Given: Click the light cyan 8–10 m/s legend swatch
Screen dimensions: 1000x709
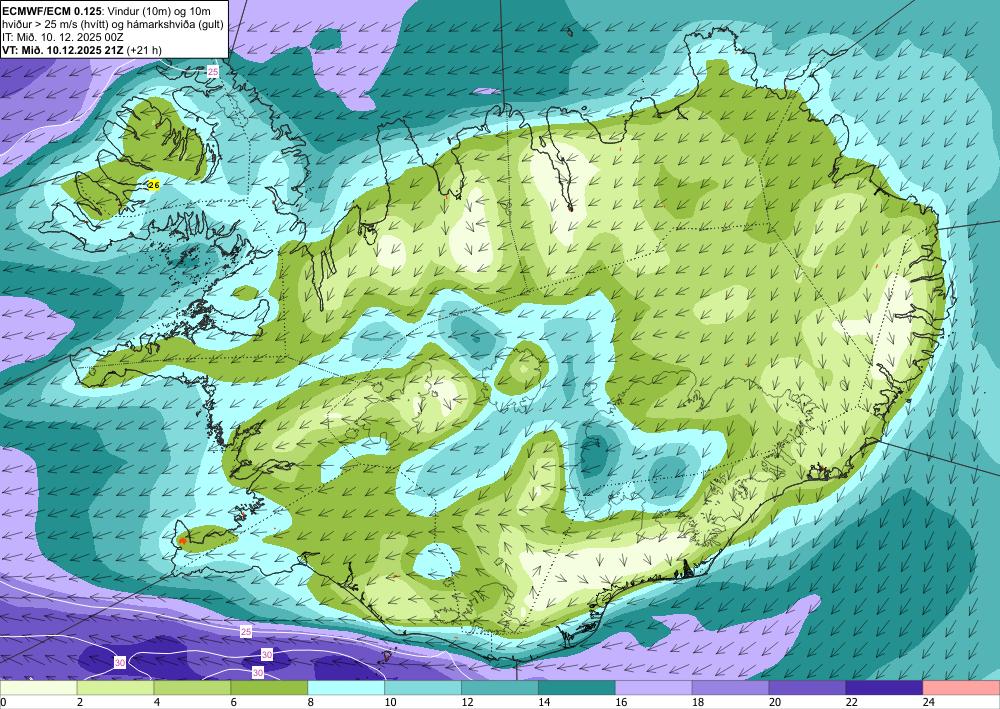Looking at the screenshot, I should point(346,688).
